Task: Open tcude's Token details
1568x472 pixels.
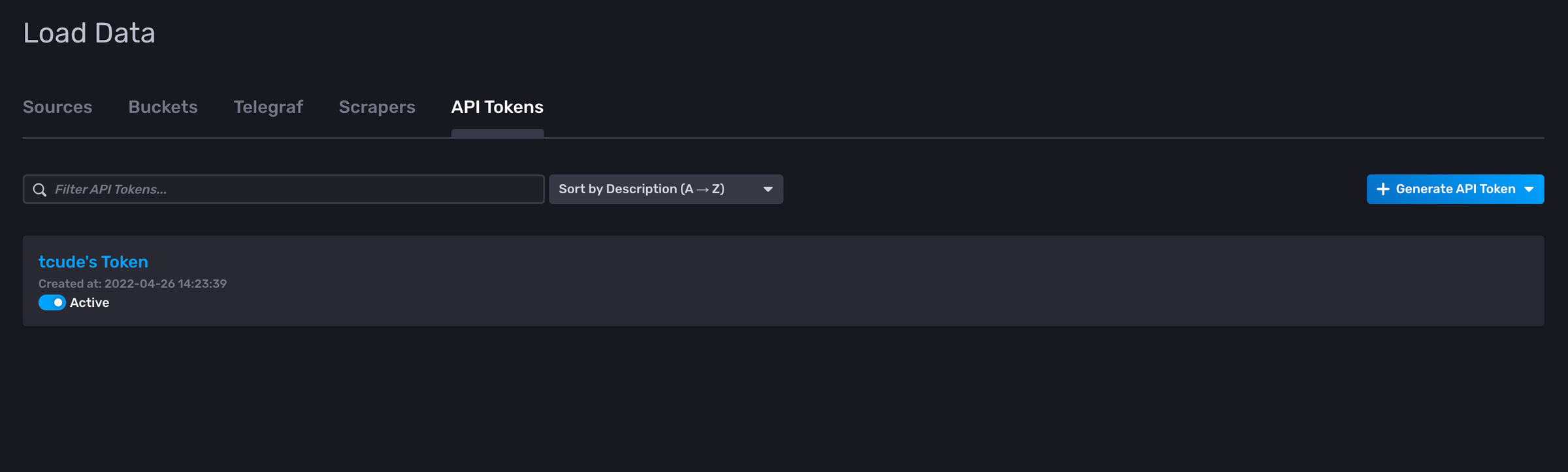Action: (x=93, y=262)
